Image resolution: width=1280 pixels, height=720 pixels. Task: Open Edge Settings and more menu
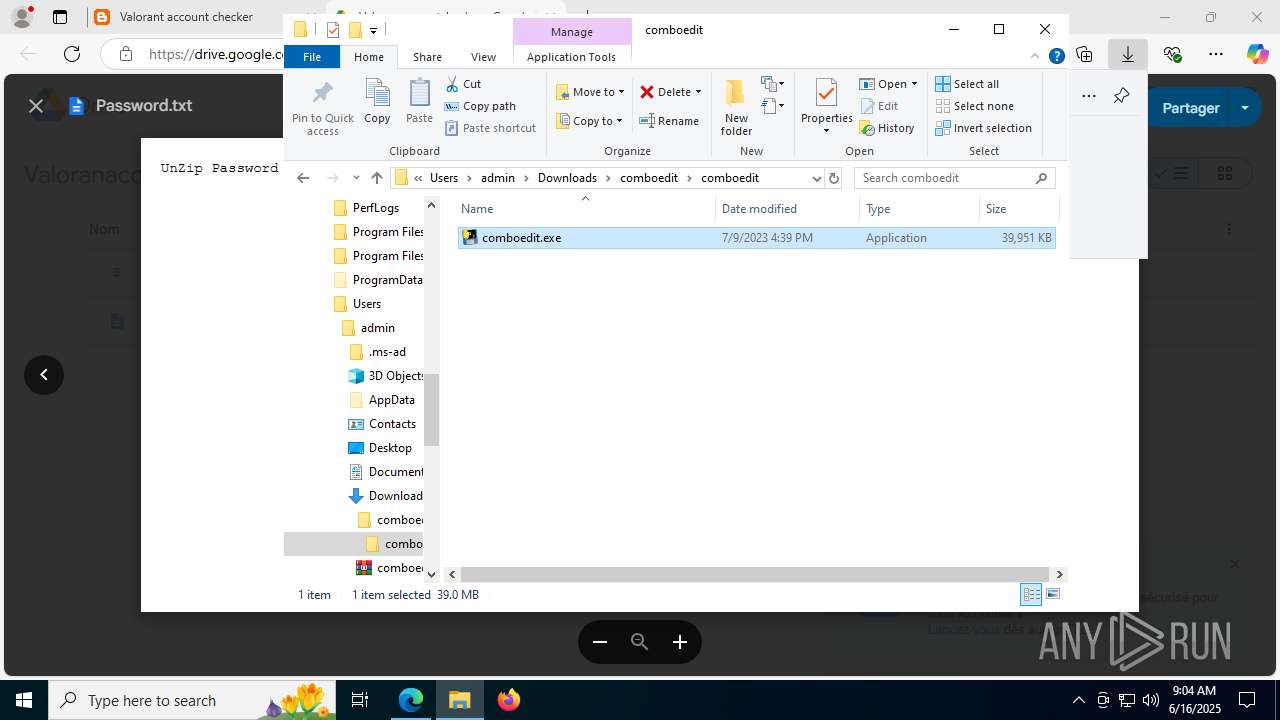point(1216,54)
